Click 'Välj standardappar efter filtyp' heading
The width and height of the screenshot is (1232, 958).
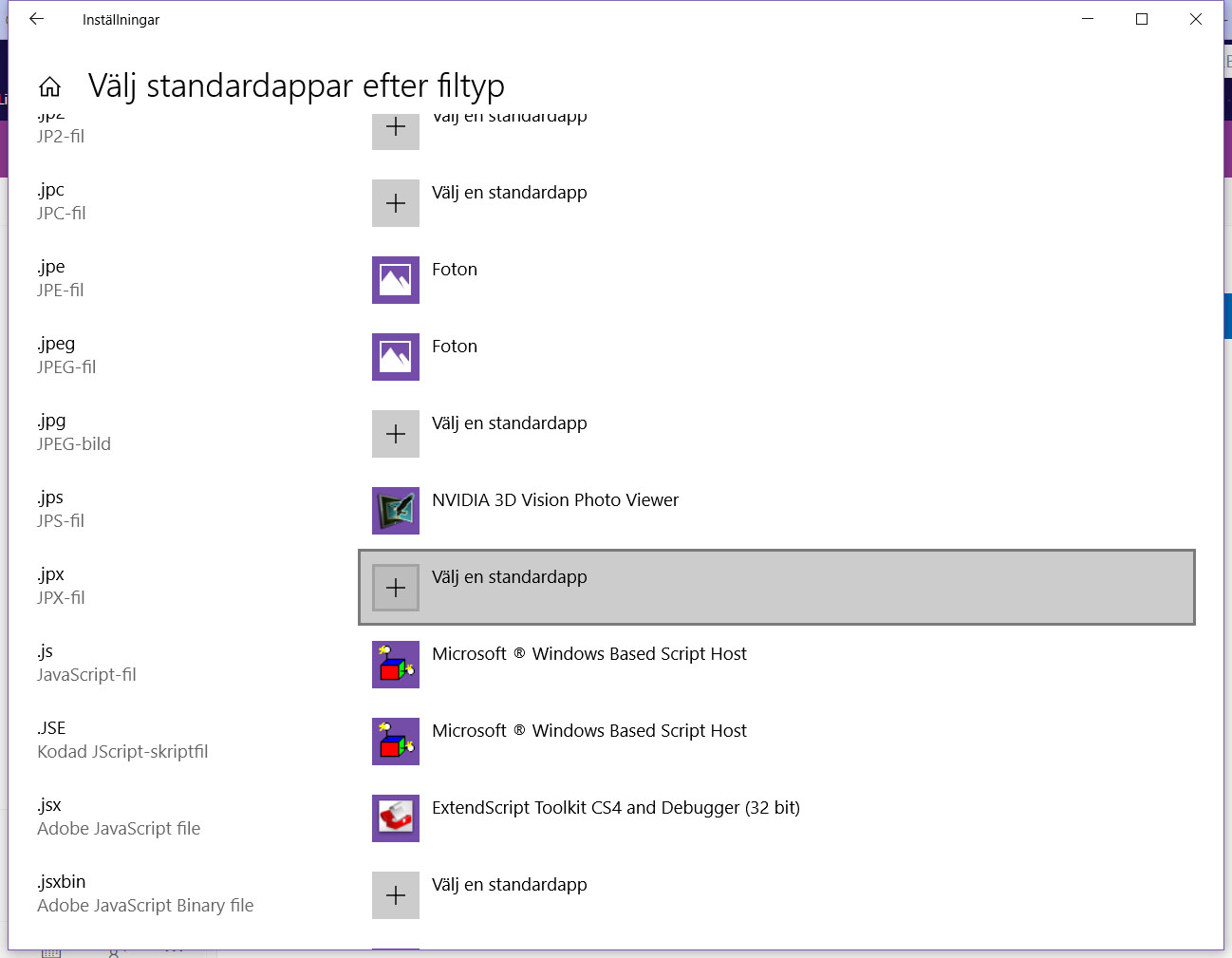coord(296,86)
